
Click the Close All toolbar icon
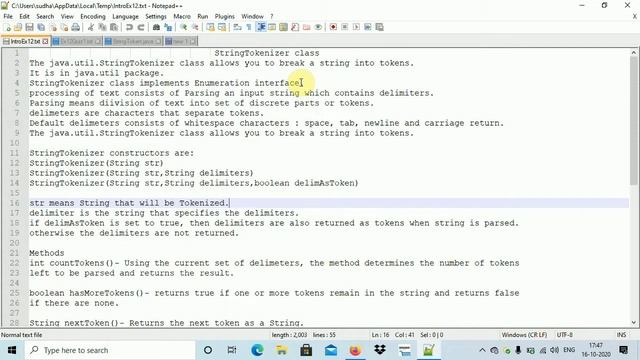[x=64, y=27]
